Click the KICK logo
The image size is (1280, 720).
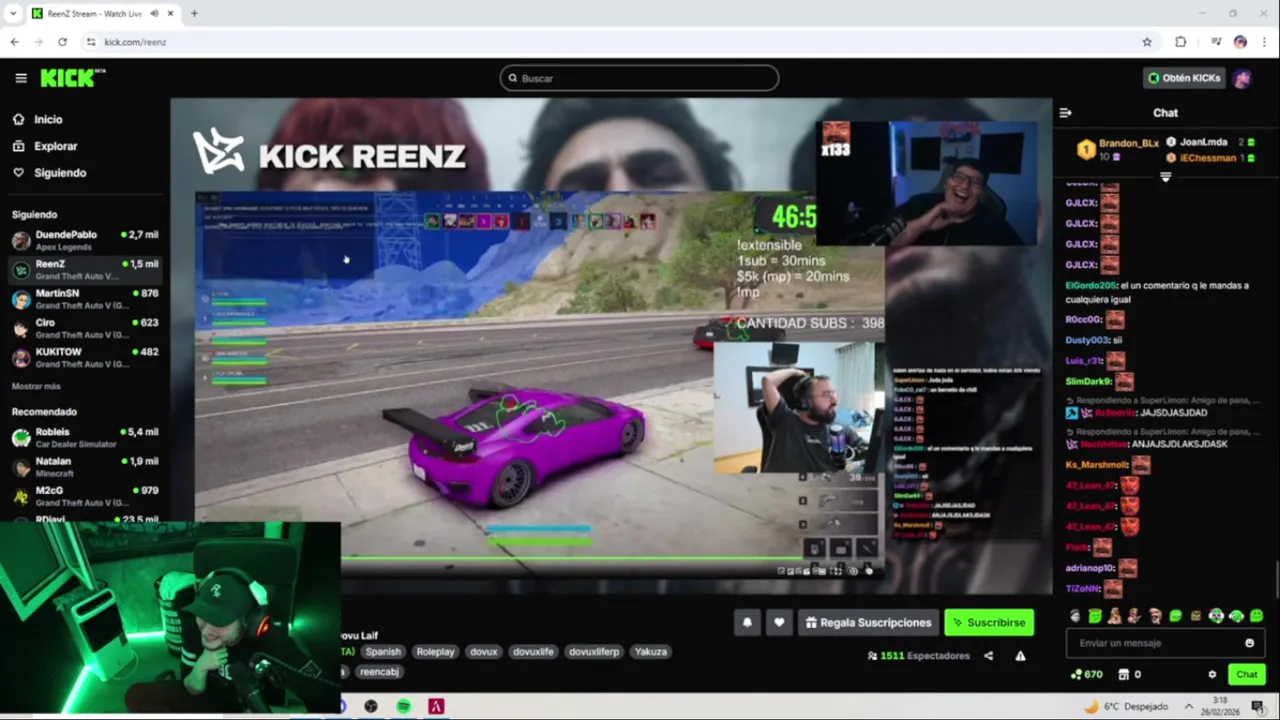[72, 78]
